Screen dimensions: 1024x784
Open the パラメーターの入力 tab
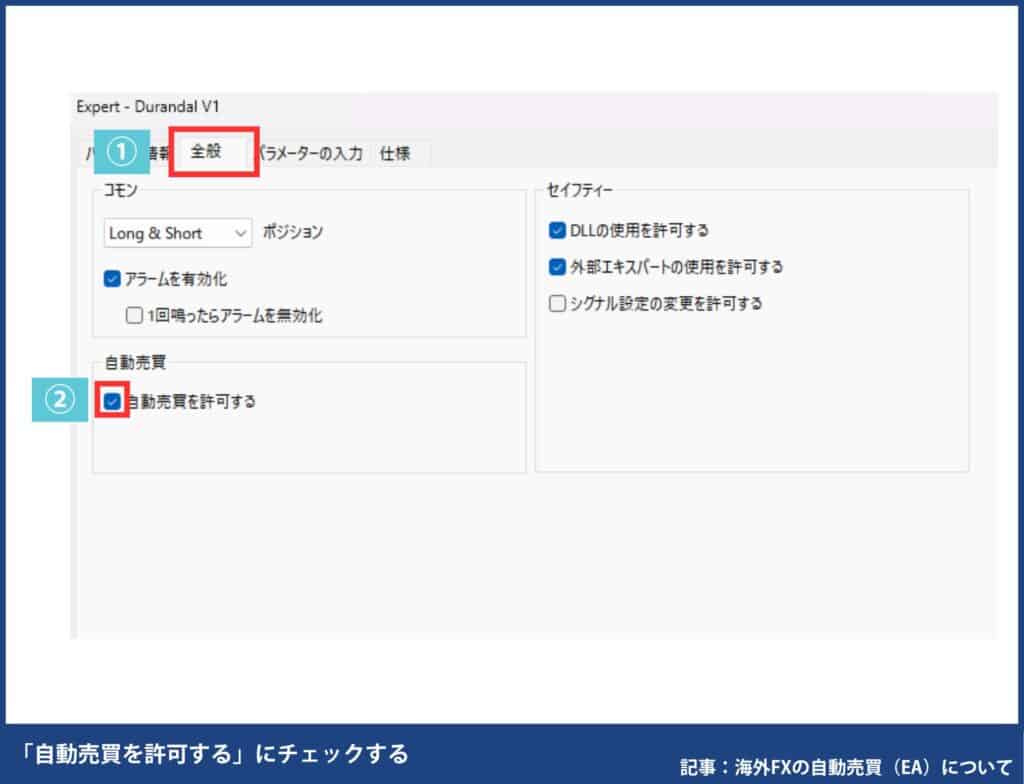310,153
